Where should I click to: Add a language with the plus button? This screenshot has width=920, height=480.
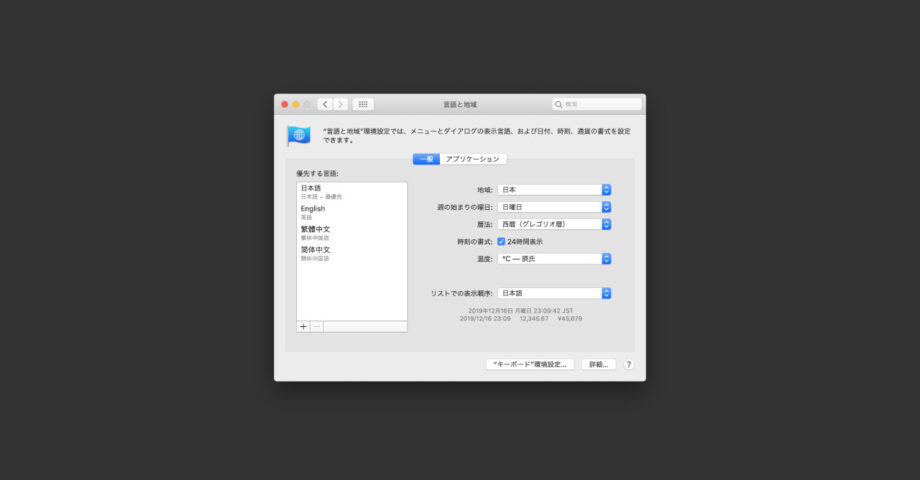303,326
